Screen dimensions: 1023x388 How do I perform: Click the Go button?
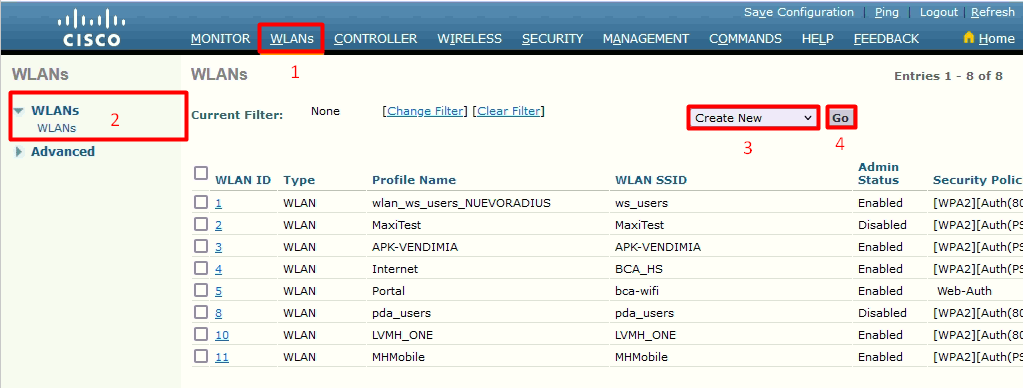[840, 118]
